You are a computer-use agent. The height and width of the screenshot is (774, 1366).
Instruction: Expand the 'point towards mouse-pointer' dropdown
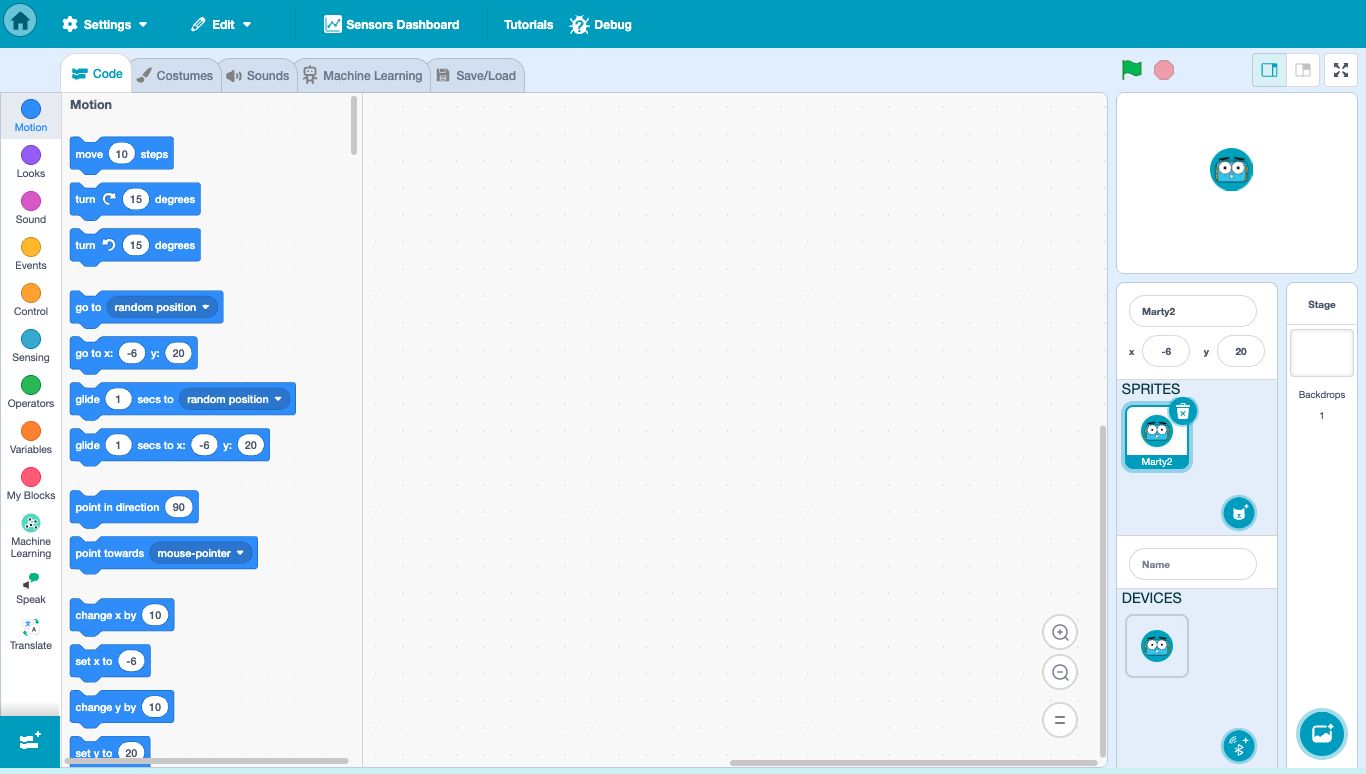click(x=201, y=553)
